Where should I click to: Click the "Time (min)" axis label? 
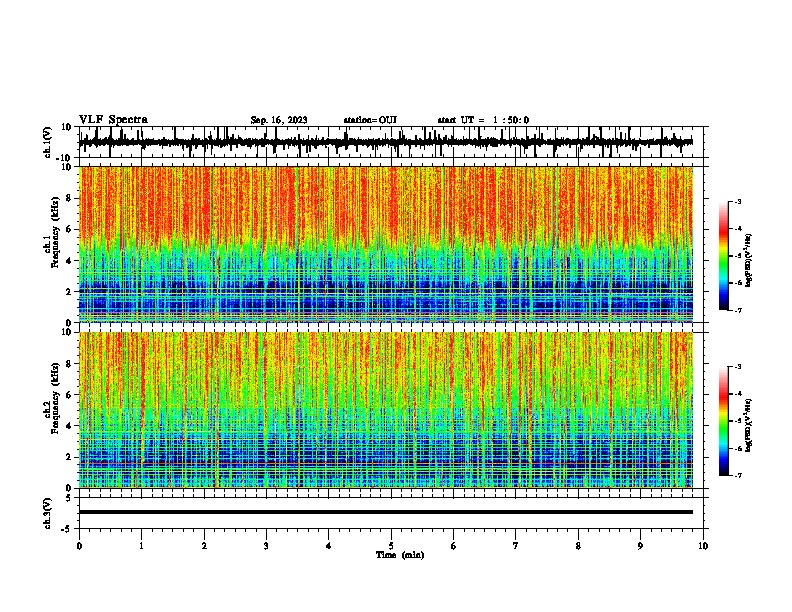[400, 555]
